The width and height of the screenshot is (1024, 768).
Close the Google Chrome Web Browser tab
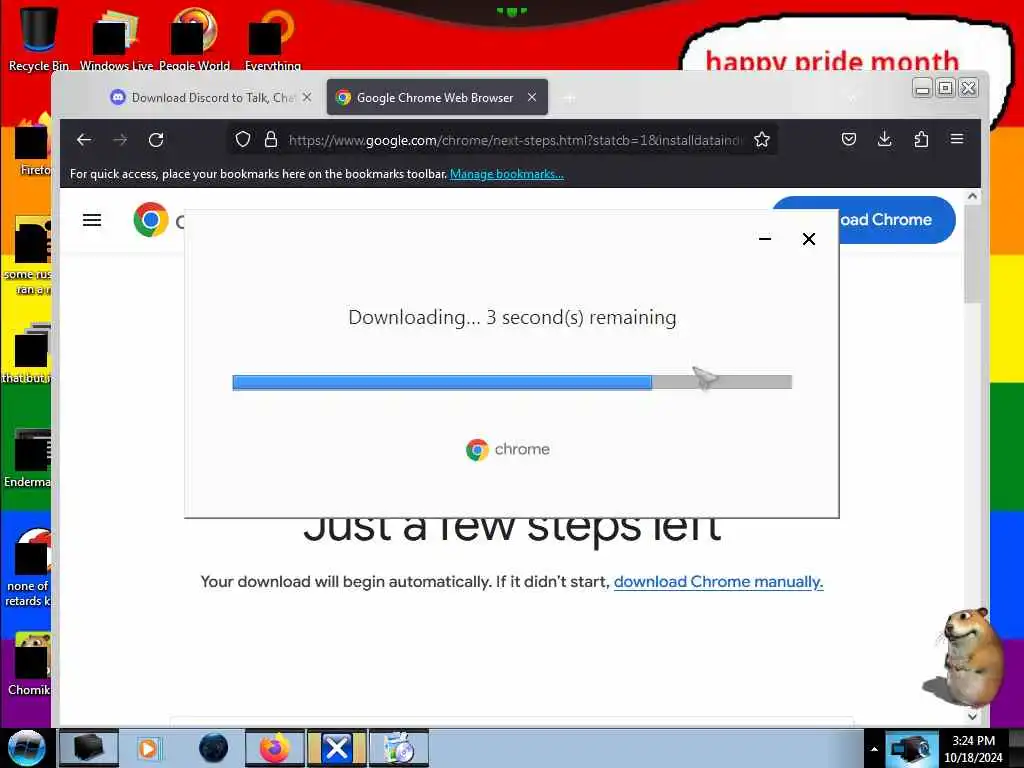point(532,97)
